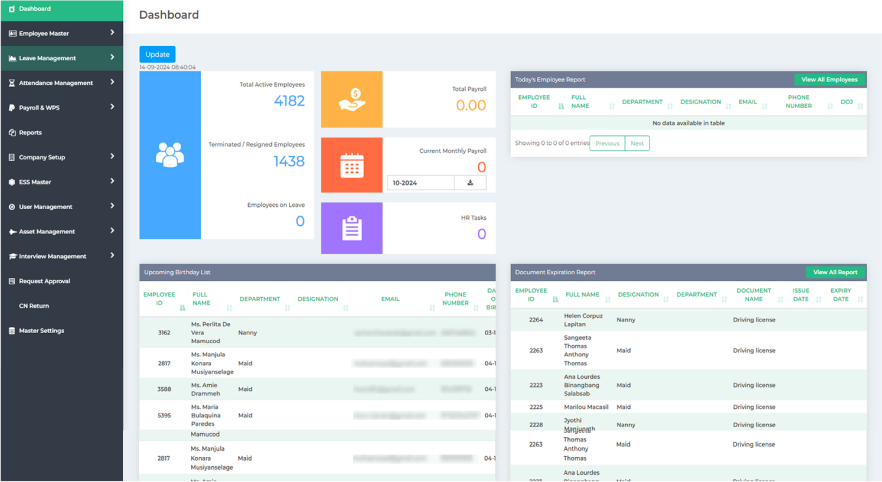
Task: Click the Master Settings icon
Action: (x=12, y=331)
